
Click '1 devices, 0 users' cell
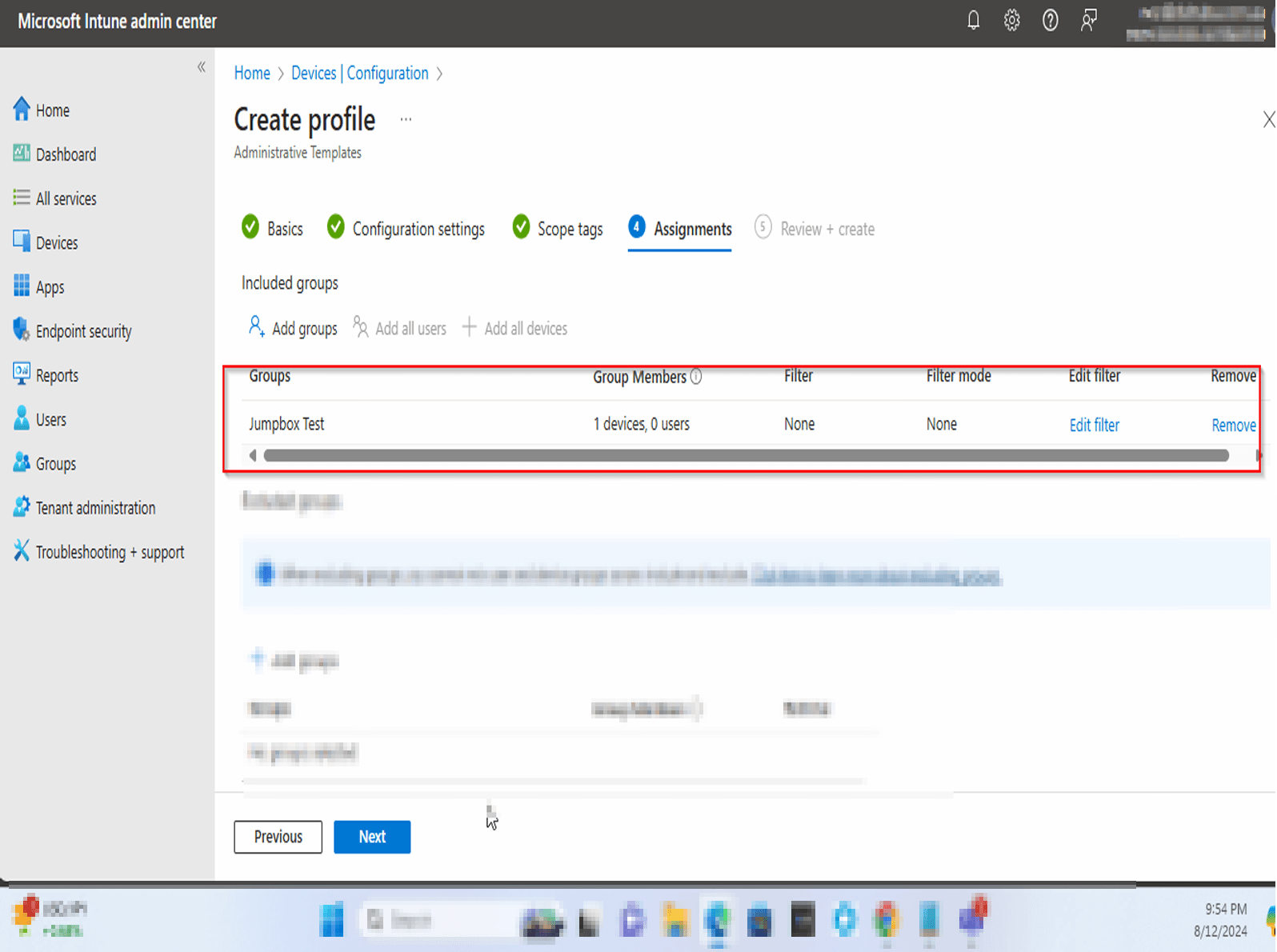[x=641, y=424]
